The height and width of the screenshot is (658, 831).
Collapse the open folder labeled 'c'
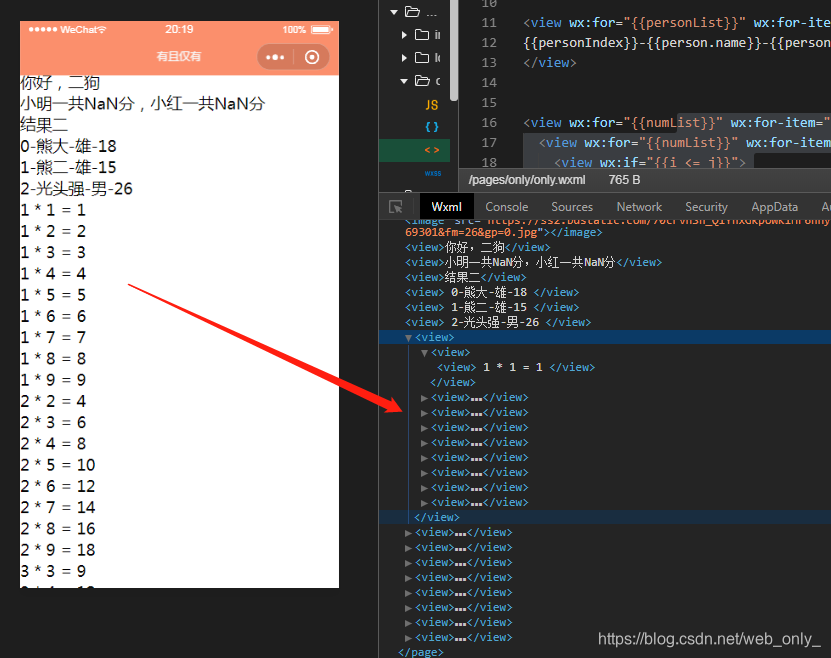point(404,81)
